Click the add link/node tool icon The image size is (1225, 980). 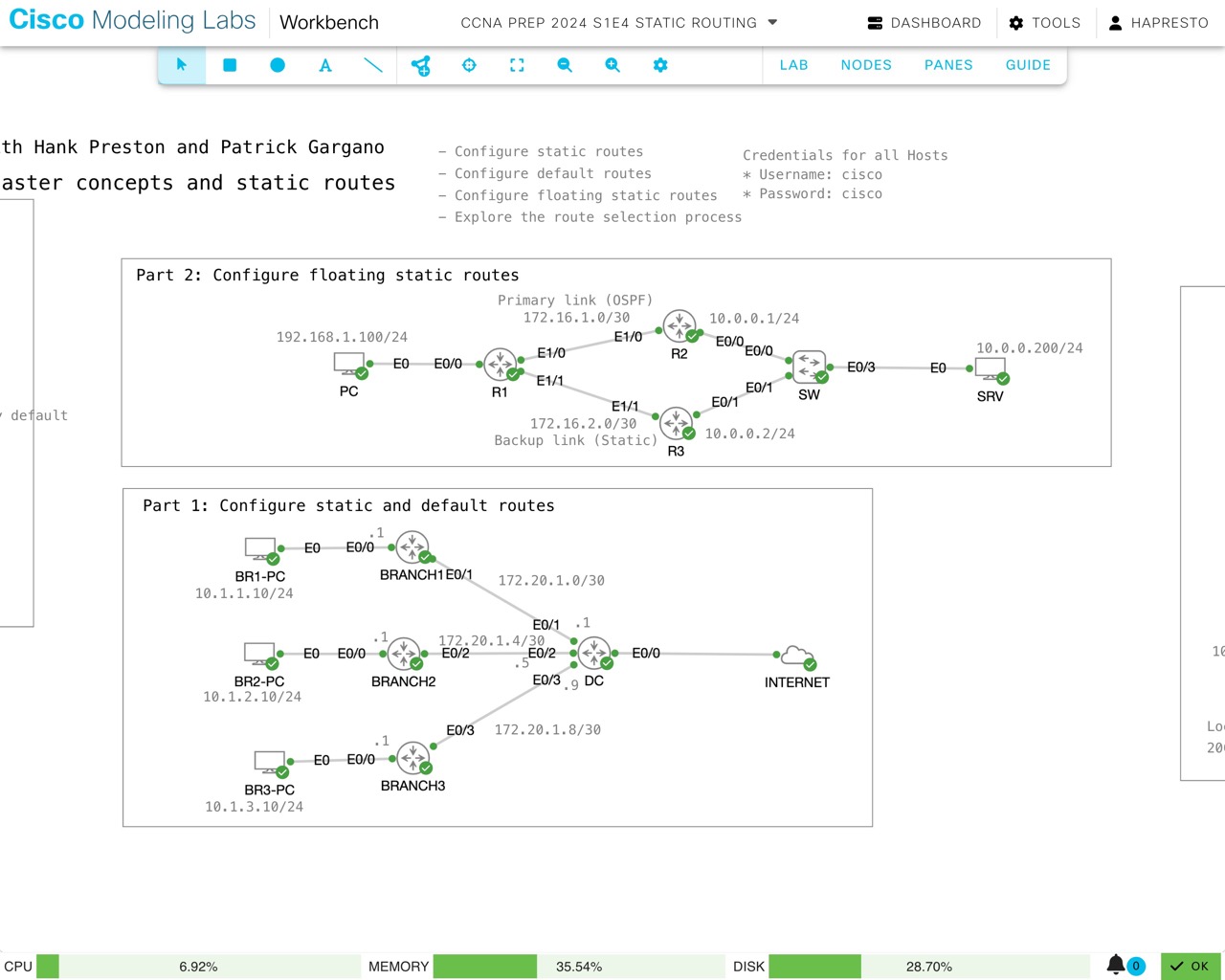pyautogui.click(x=421, y=65)
